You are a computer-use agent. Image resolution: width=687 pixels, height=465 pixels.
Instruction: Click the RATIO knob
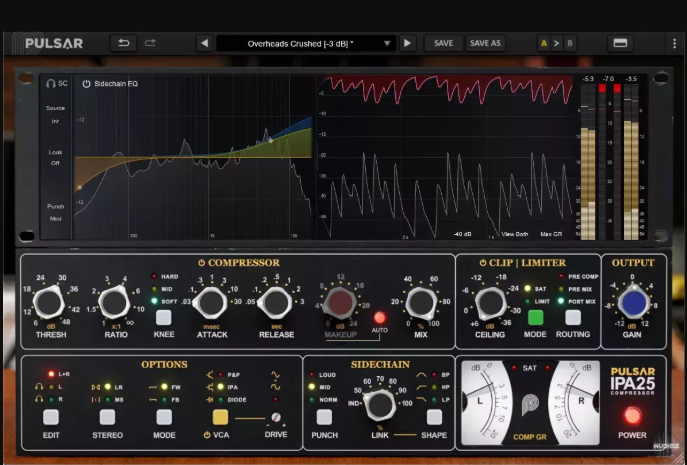point(114,302)
